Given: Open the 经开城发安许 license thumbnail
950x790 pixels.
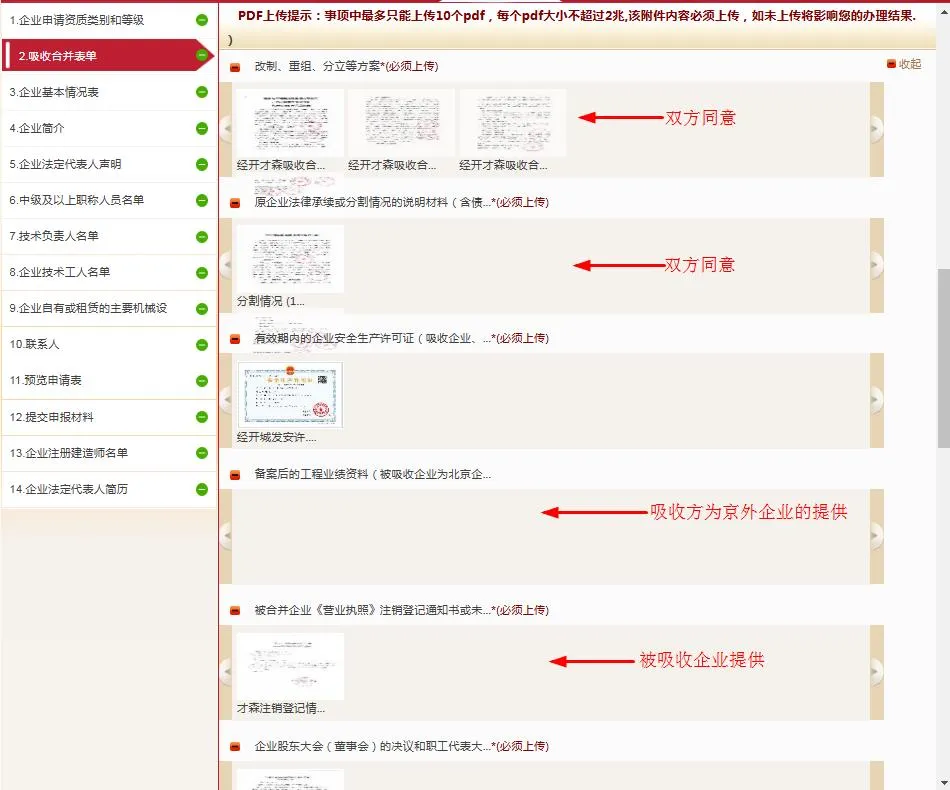Looking at the screenshot, I should 290,395.
